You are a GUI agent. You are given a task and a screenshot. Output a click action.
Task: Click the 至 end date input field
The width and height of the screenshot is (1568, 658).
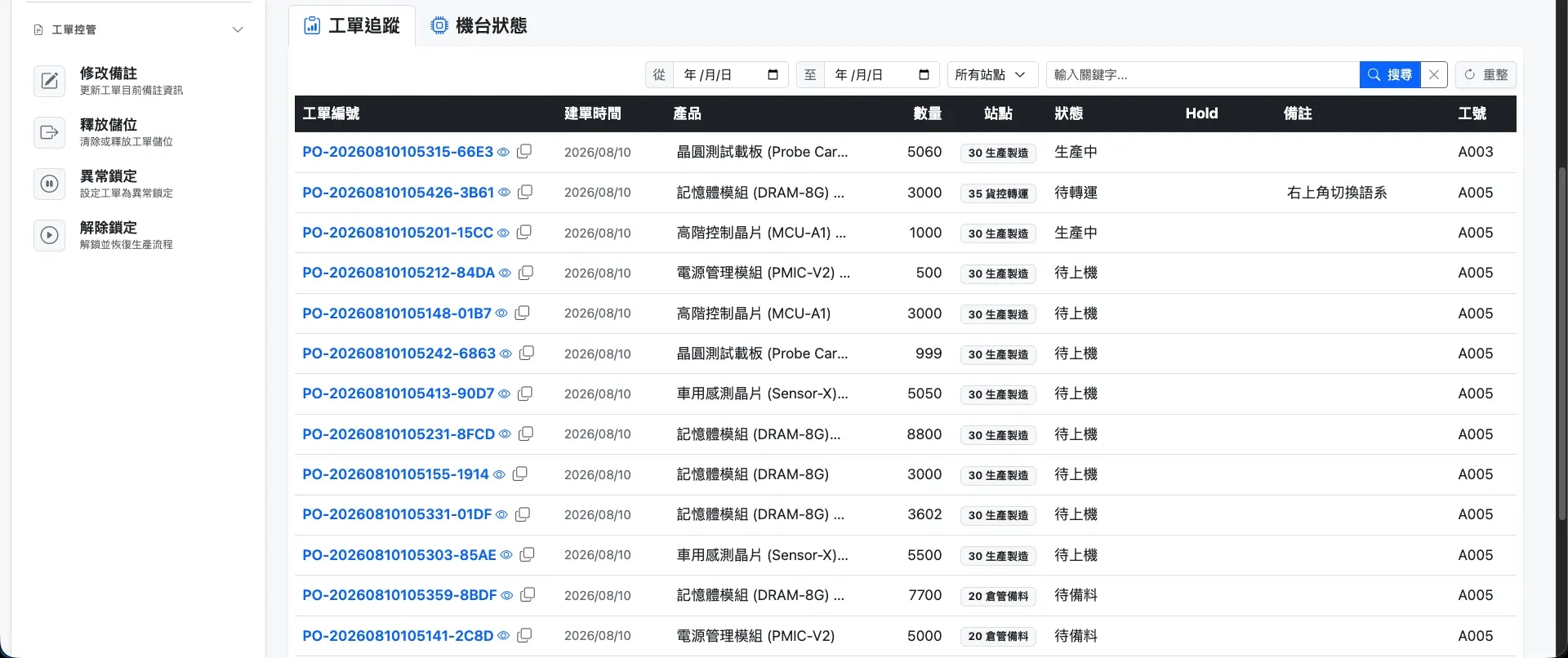coord(881,75)
